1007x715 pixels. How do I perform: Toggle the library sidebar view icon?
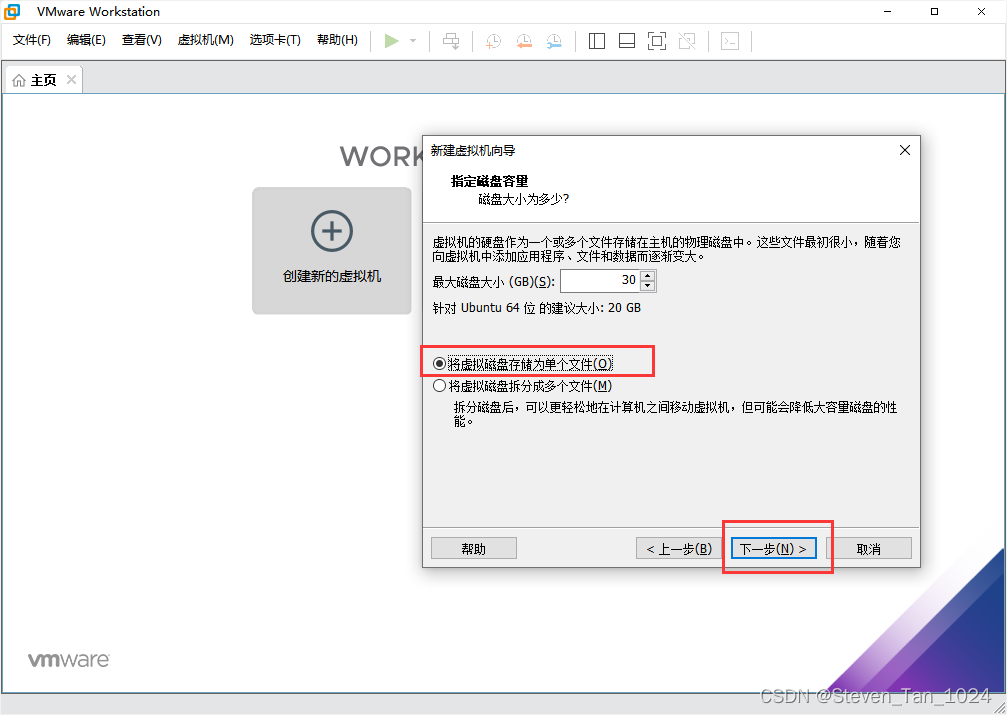click(x=597, y=41)
